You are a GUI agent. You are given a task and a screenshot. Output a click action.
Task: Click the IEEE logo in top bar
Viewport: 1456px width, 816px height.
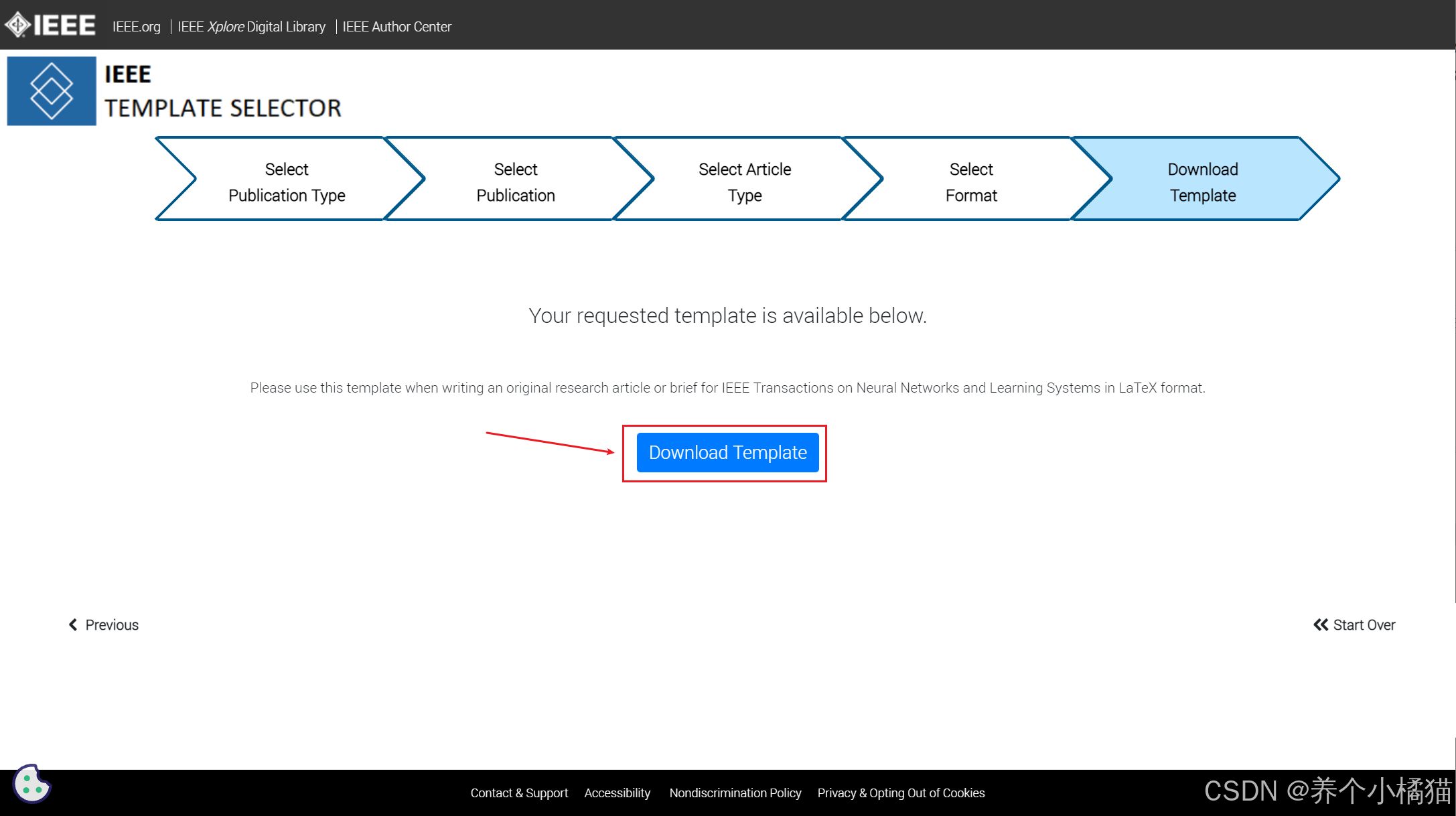click(50, 25)
